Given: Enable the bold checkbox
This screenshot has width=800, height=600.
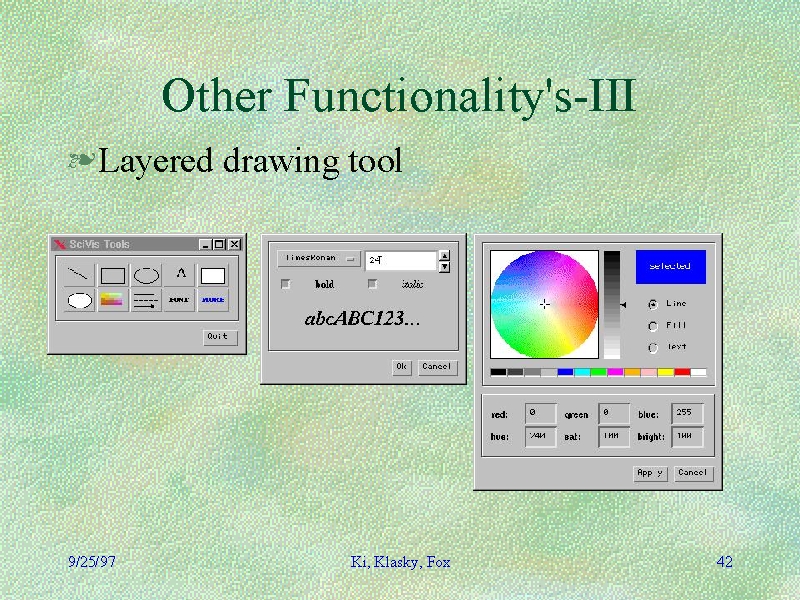Looking at the screenshot, I should pyautogui.click(x=286, y=284).
